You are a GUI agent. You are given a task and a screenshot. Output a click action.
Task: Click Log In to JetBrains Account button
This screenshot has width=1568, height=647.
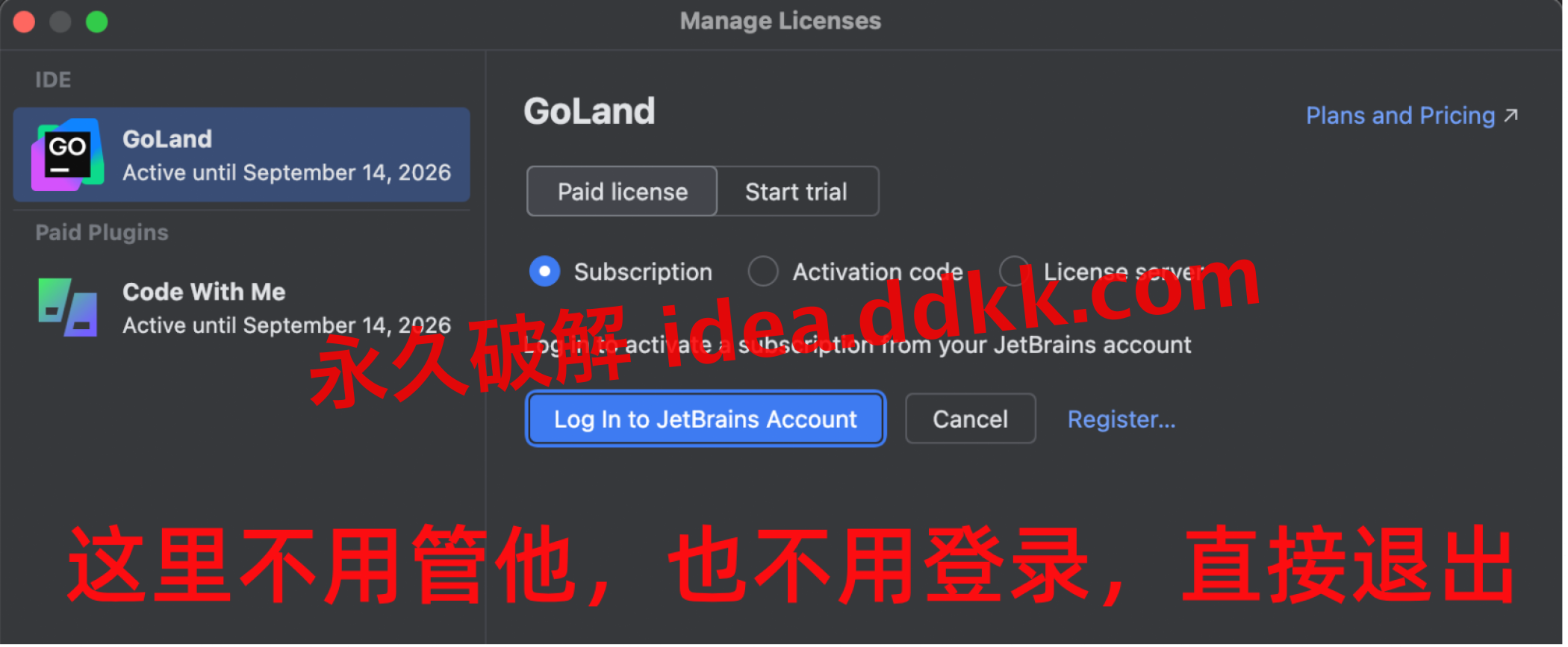tap(706, 419)
